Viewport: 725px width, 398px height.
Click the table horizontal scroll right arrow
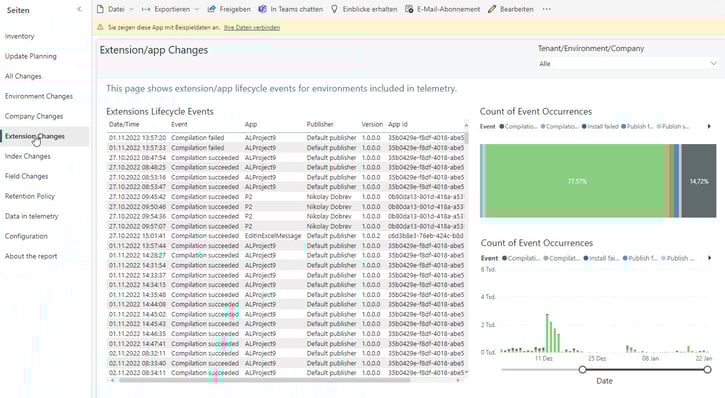pyautogui.click(x=458, y=380)
